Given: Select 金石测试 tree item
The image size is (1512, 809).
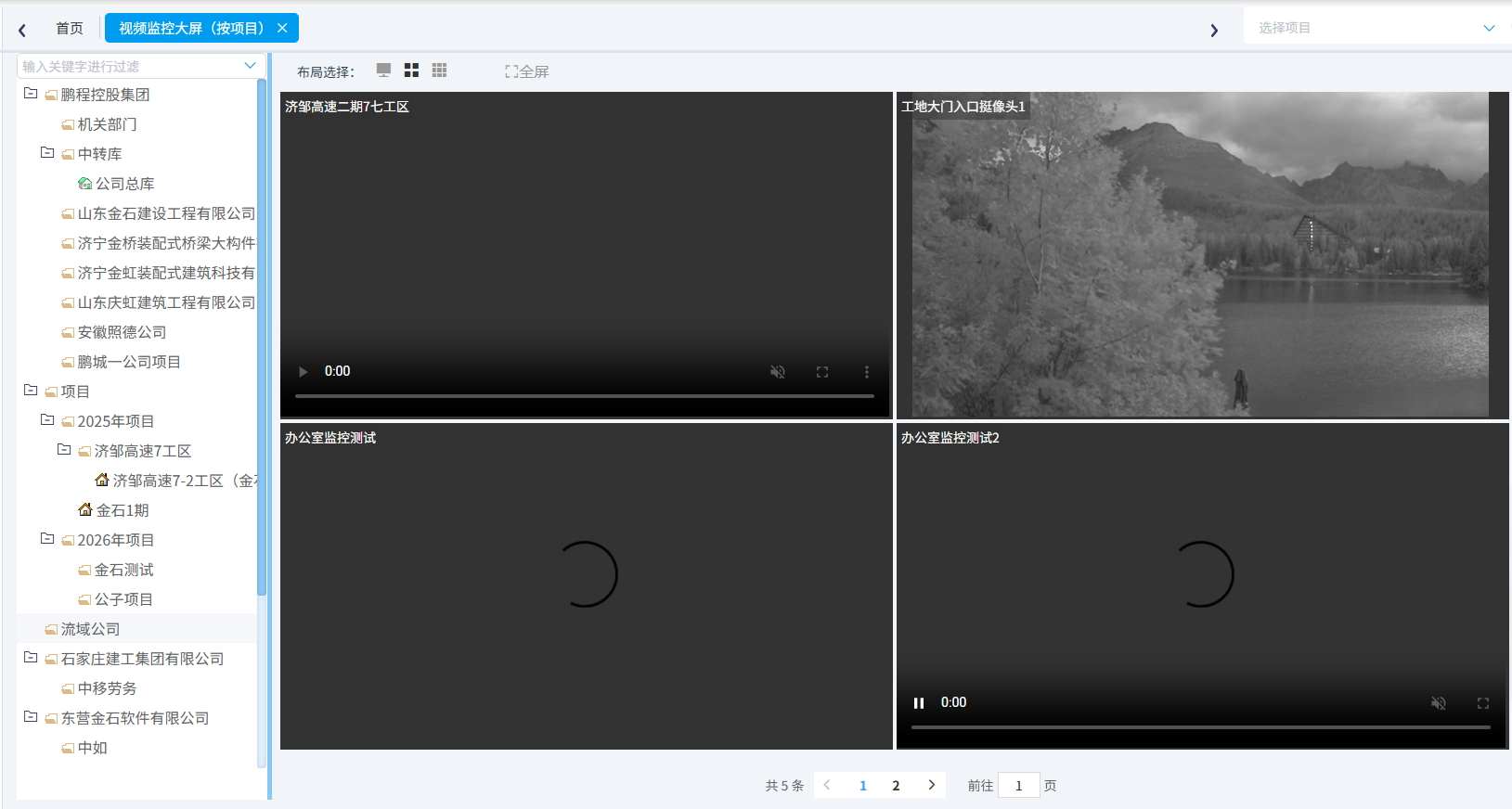Looking at the screenshot, I should click(x=123, y=570).
